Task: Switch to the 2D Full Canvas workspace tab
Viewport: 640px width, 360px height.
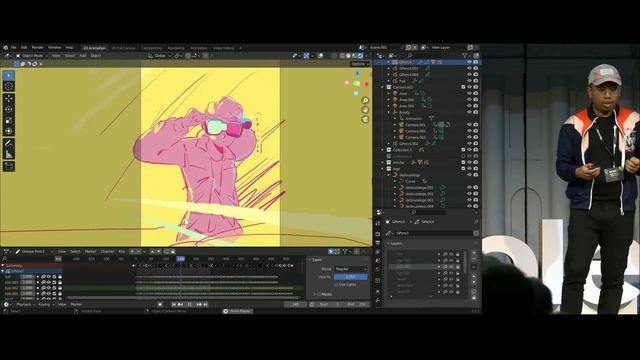Action: pyautogui.click(x=123, y=48)
